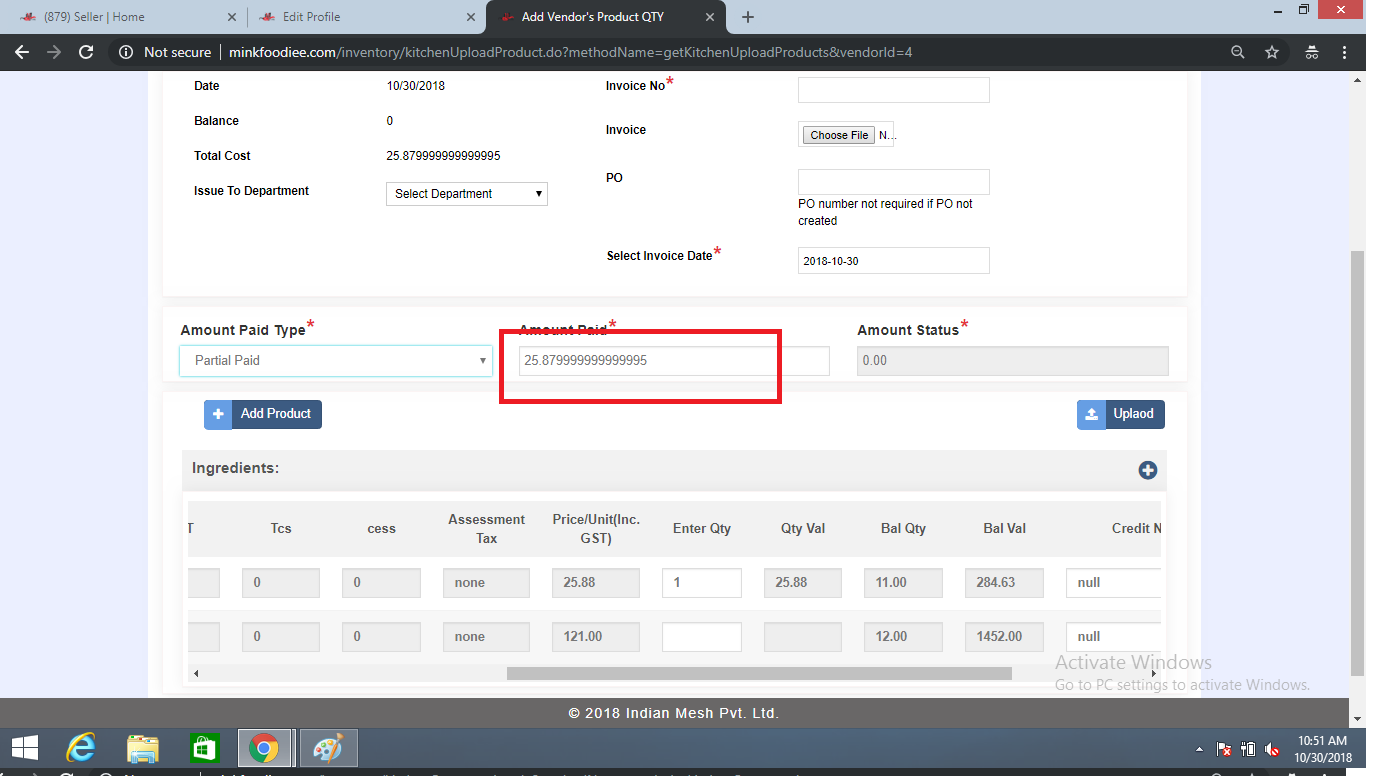Click the Invoice No field
Viewport: 1392px width, 776px height.
(x=894, y=90)
